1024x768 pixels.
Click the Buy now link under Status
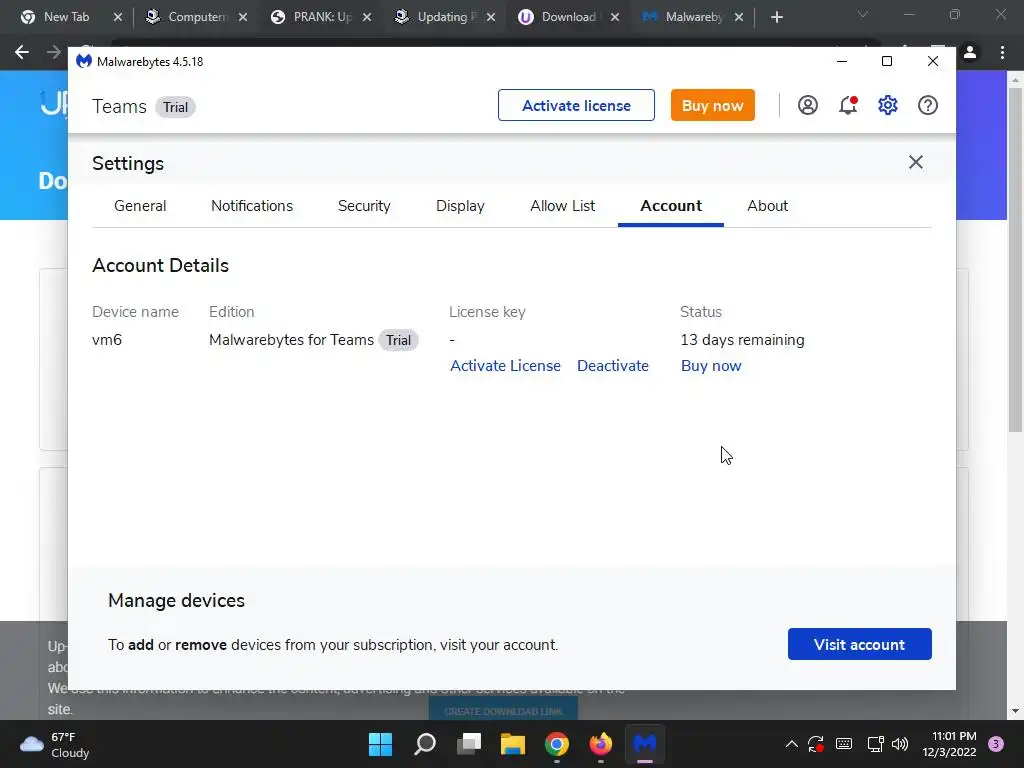711,366
